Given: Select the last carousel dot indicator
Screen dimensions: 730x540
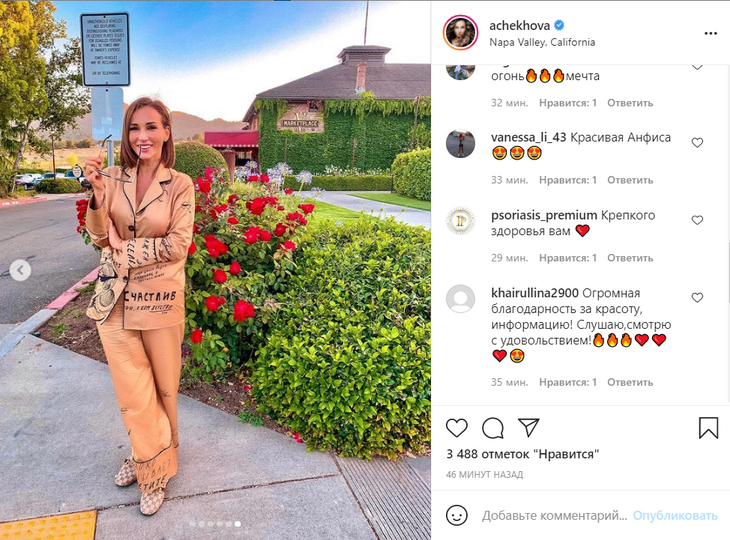Looking at the screenshot, I should [238, 524].
